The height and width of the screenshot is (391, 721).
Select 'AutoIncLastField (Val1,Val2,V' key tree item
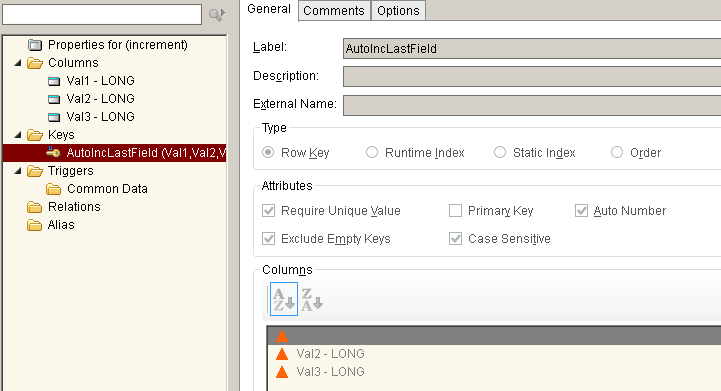tap(146, 153)
